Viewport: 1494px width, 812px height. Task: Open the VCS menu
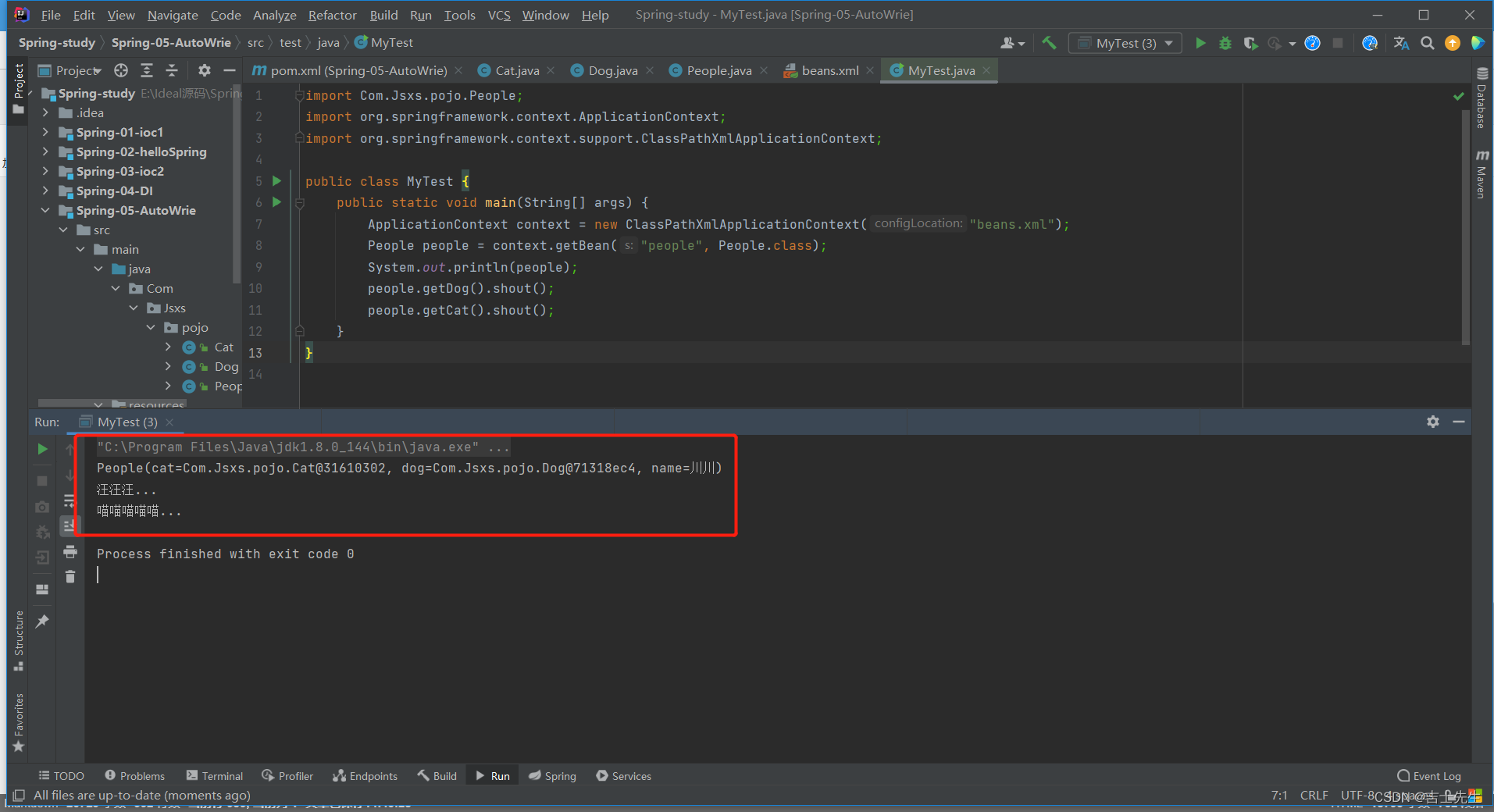tap(499, 15)
